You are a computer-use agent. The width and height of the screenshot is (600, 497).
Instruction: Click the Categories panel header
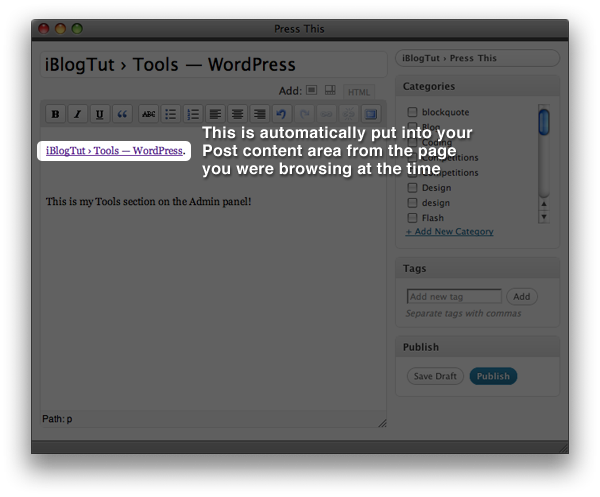click(478, 86)
